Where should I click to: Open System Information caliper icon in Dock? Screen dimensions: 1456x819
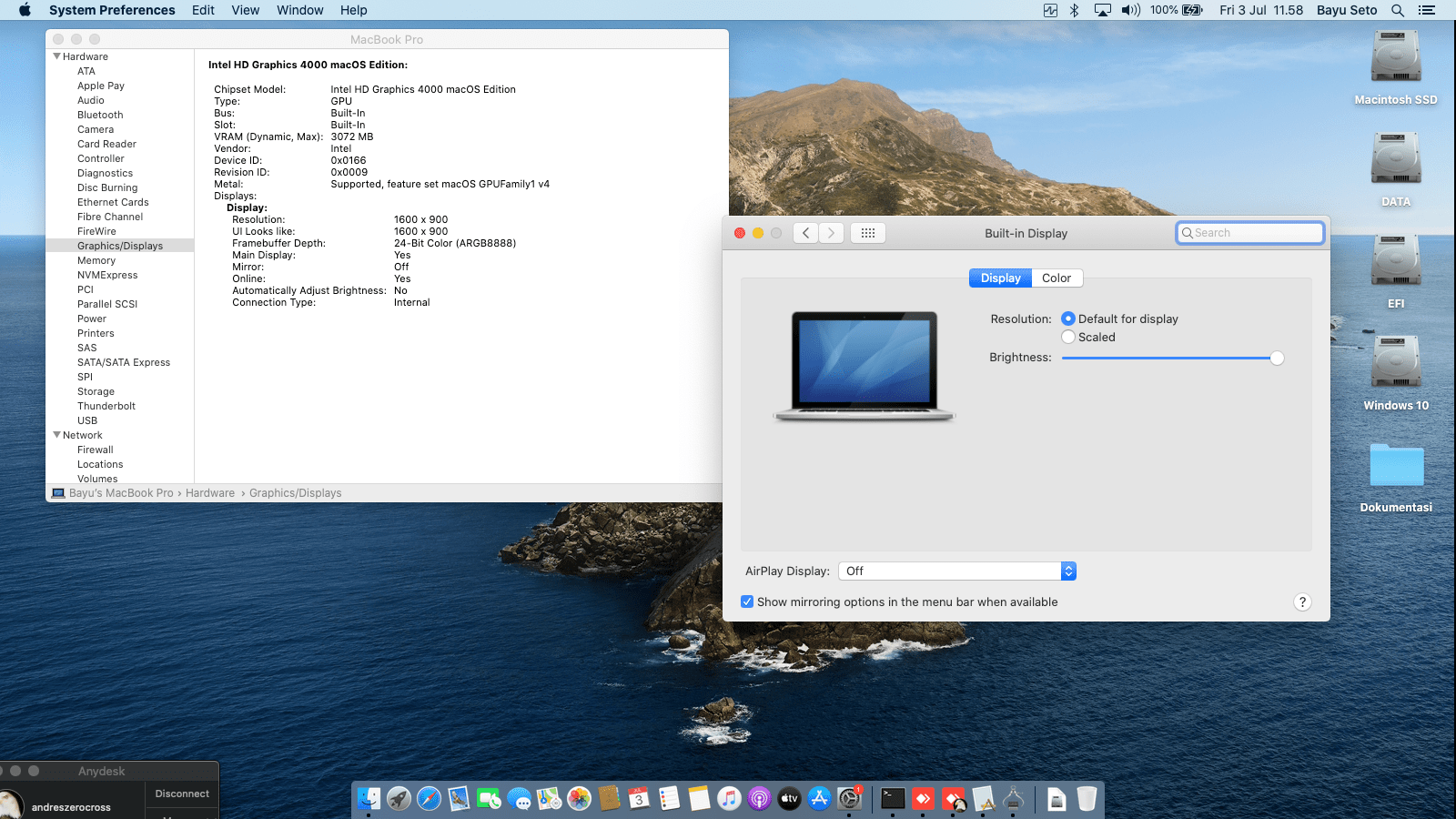[x=1013, y=799]
